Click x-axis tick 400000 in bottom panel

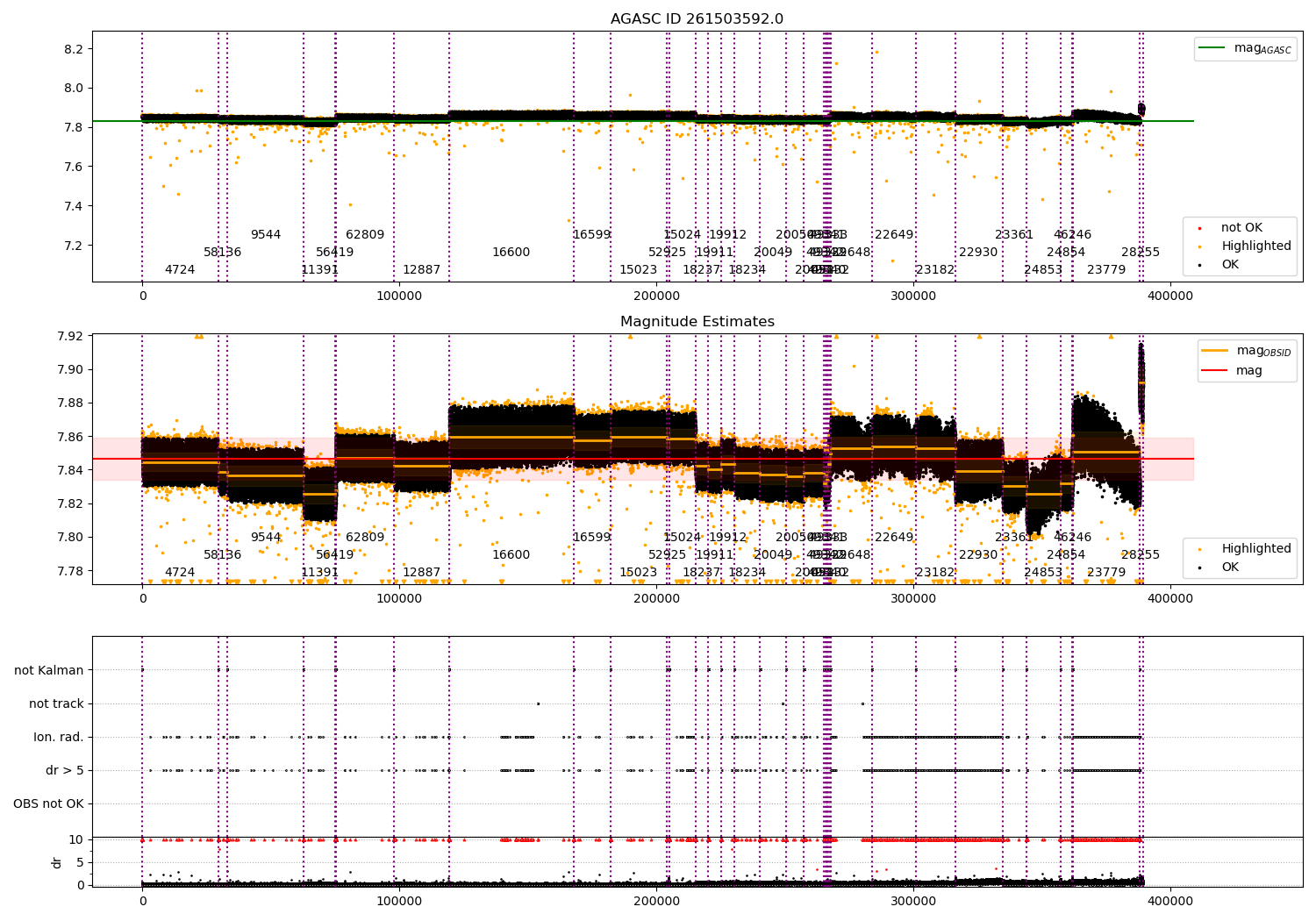[1170, 901]
